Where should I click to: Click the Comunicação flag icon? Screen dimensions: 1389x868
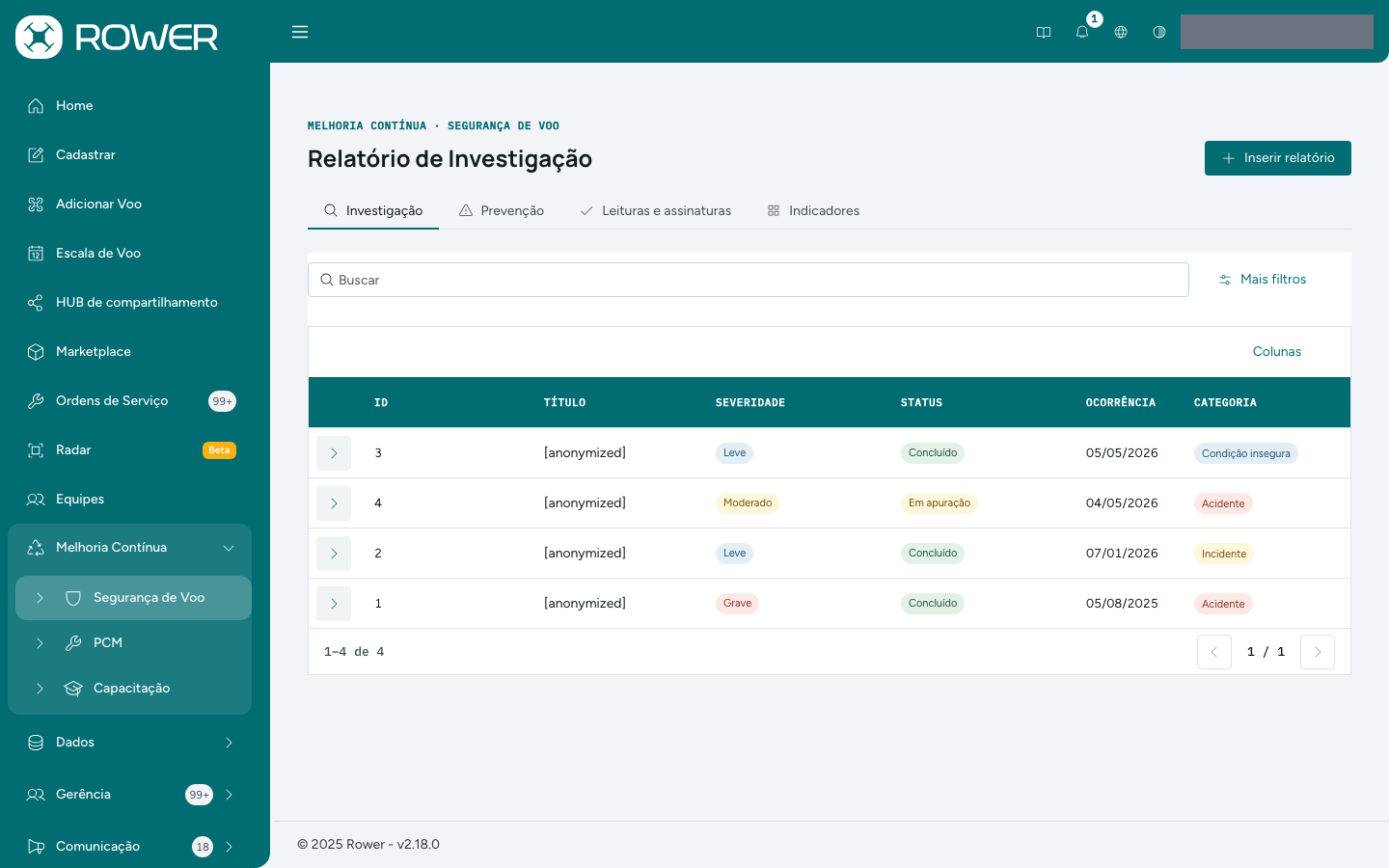tap(36, 847)
